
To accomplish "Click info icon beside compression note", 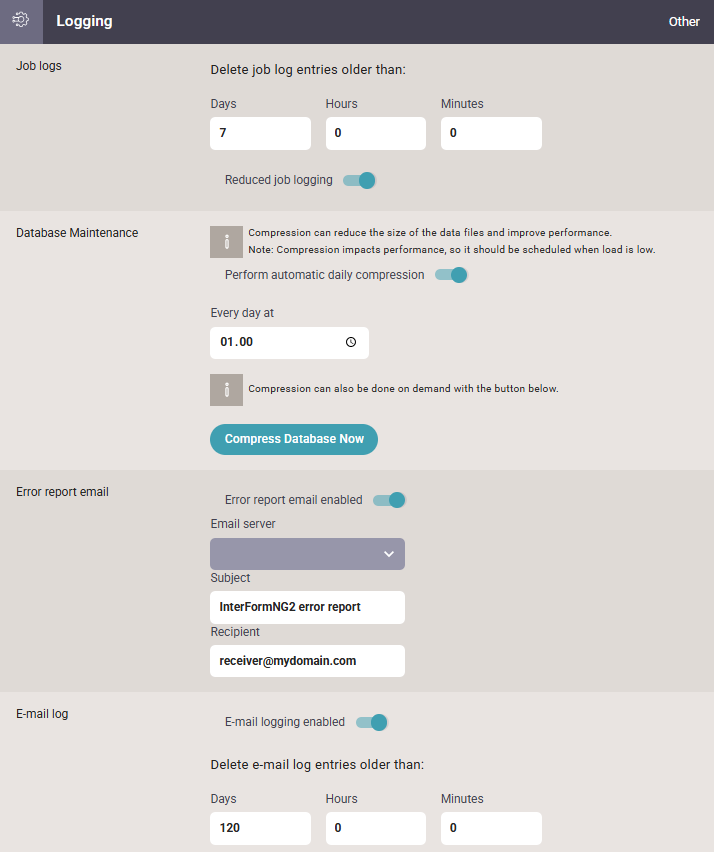I will click(x=227, y=242).
